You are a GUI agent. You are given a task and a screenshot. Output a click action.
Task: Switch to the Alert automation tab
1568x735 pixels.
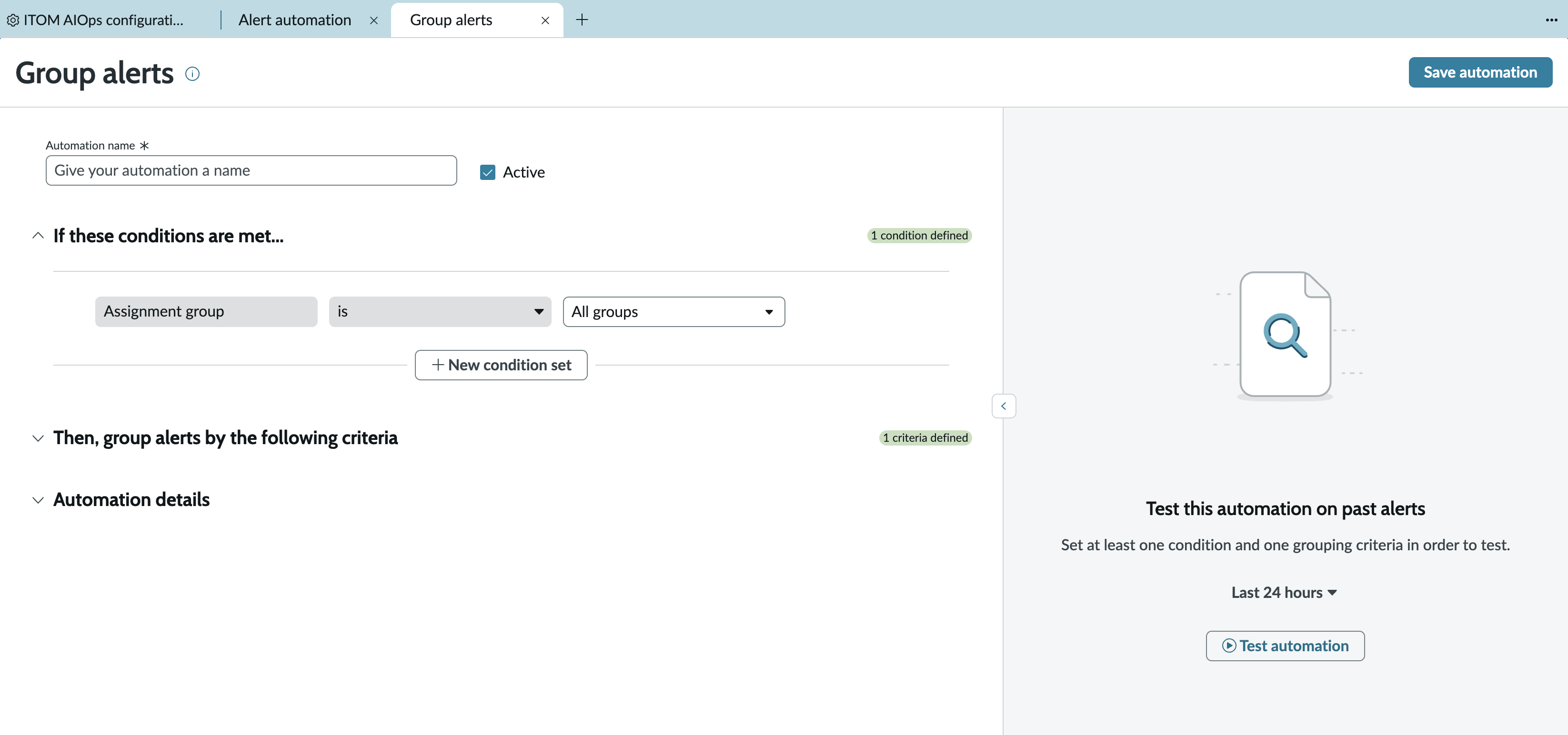(295, 20)
